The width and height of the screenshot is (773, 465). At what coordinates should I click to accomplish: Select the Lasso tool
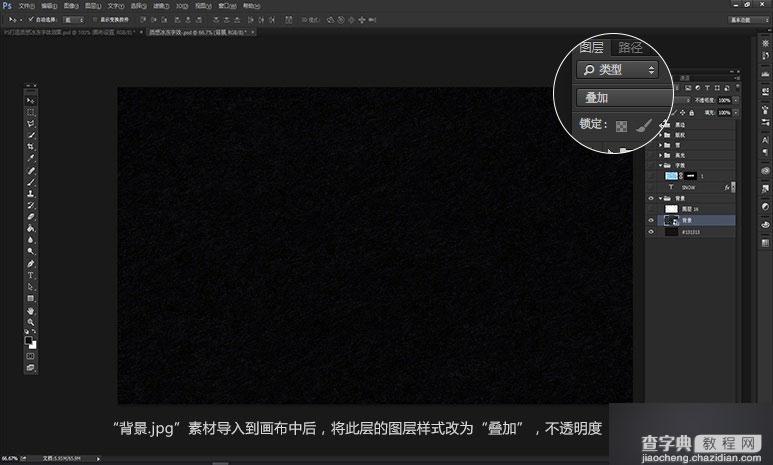[31, 123]
